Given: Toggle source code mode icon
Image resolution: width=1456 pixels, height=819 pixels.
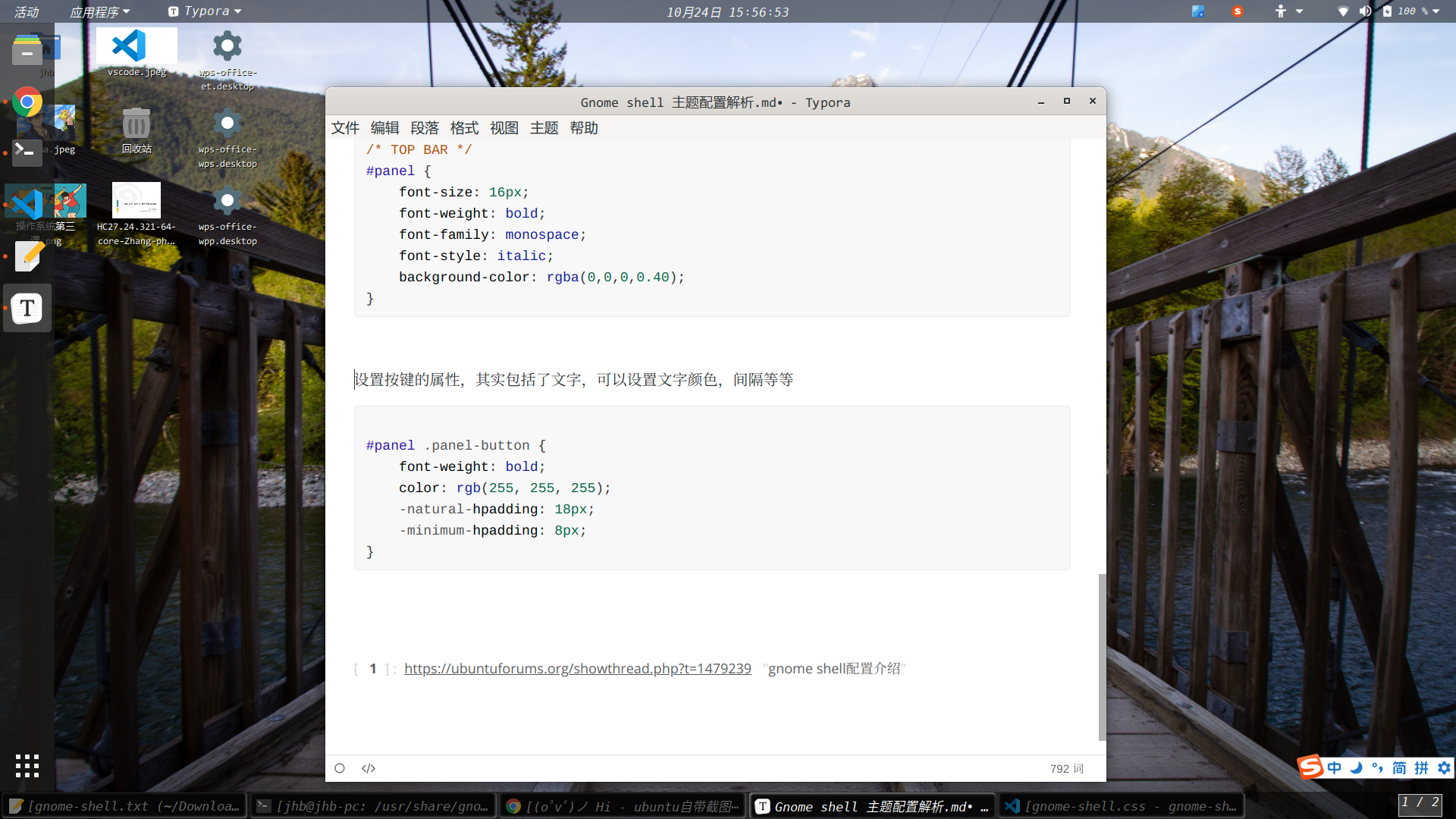Looking at the screenshot, I should (x=369, y=768).
